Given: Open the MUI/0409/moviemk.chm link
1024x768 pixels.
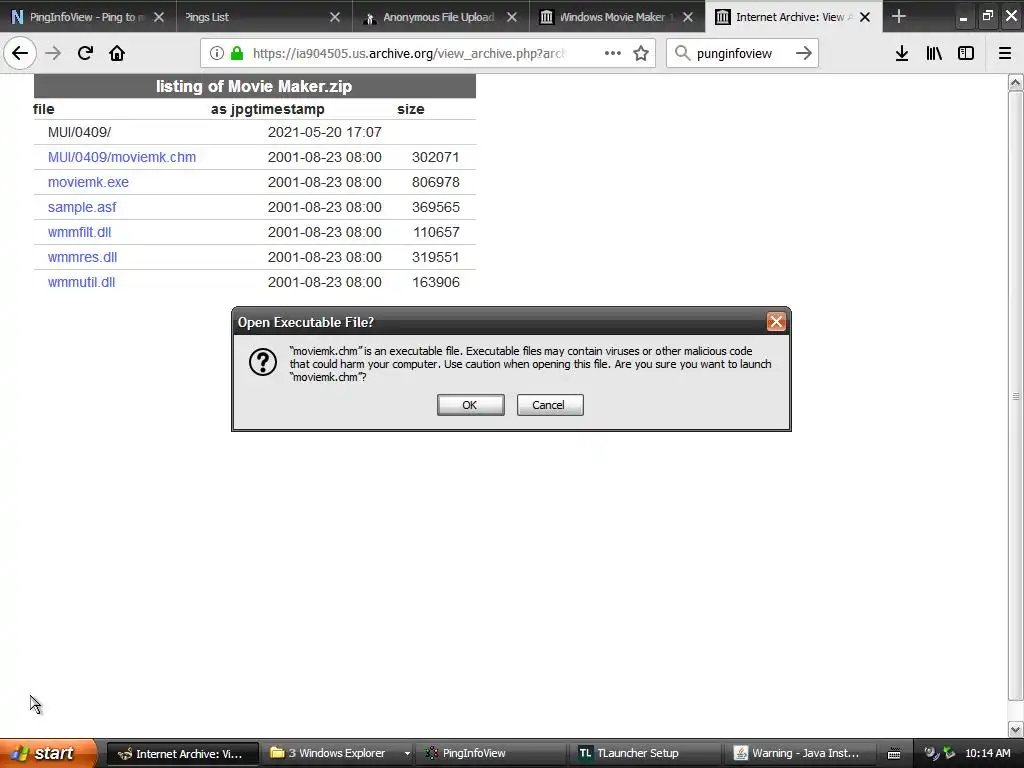Looking at the screenshot, I should point(121,157).
